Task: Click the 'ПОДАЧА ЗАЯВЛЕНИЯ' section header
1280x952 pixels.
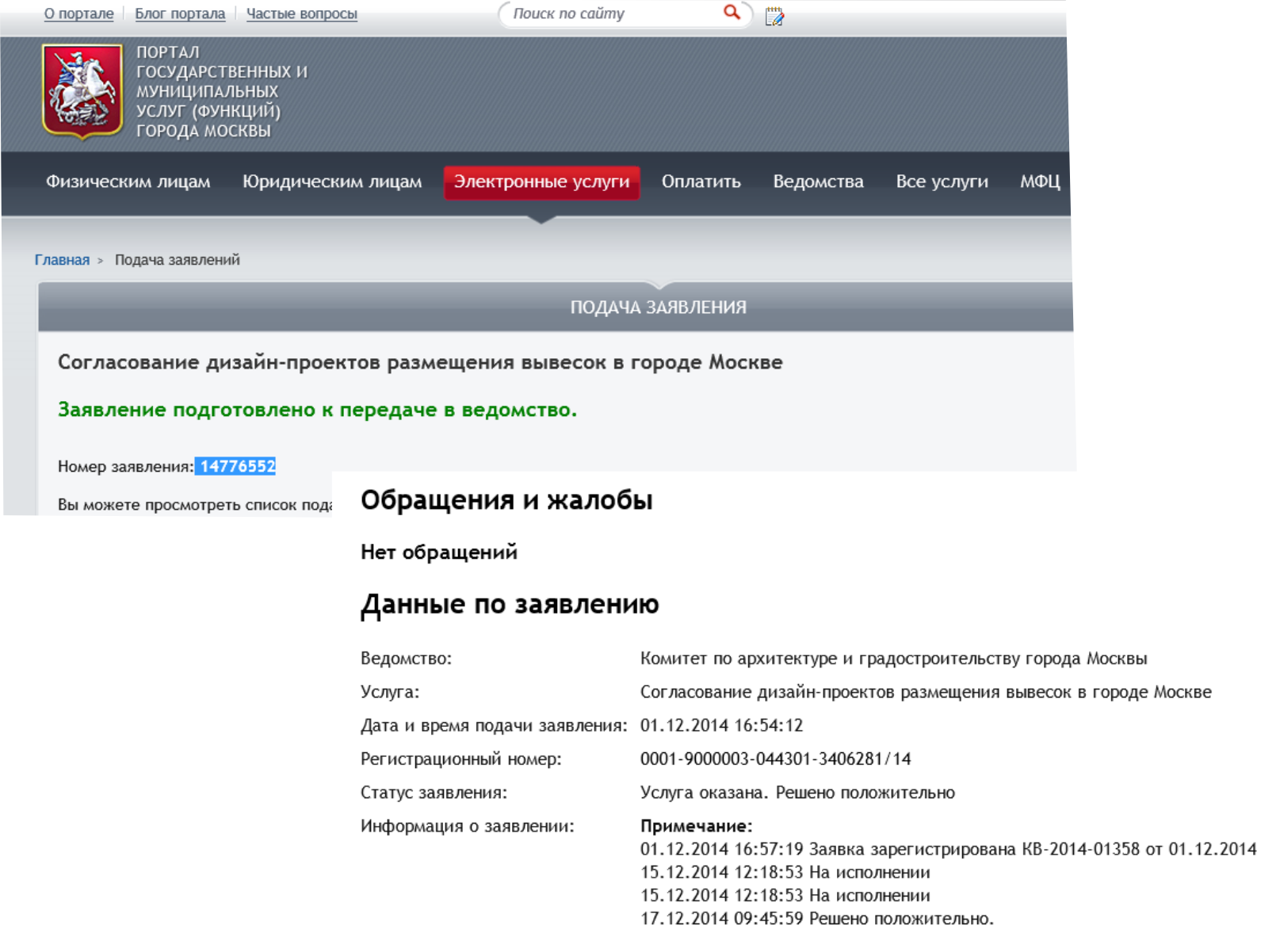Action: tap(659, 308)
